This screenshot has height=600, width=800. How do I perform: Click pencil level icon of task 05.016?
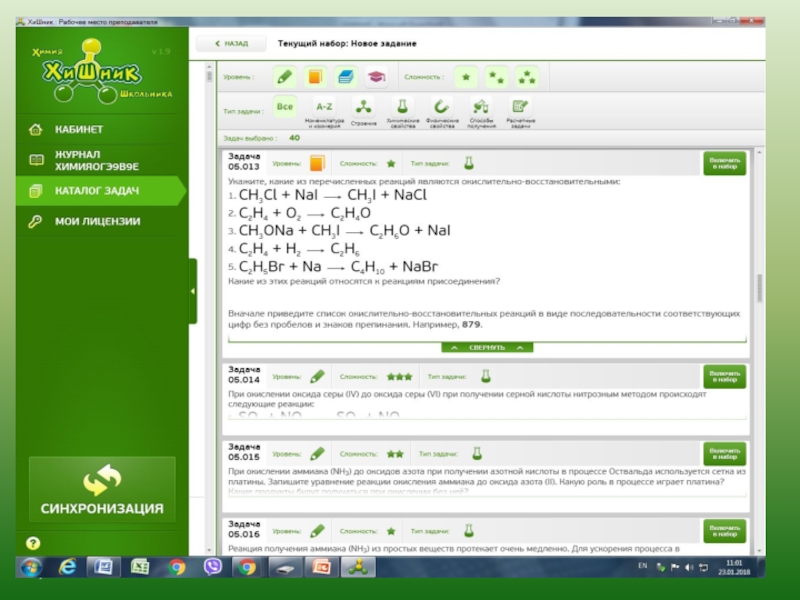tap(317, 531)
